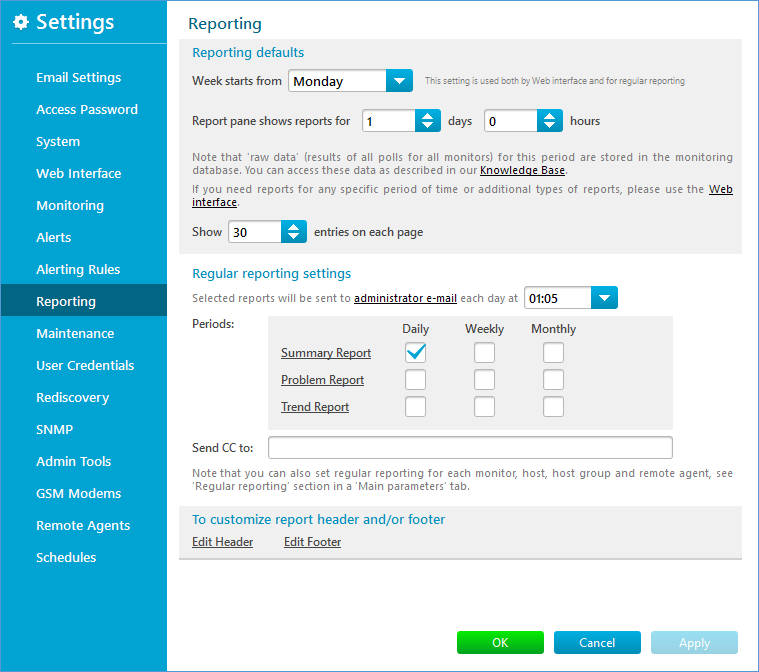
Task: Open the Problem Report link
Action: coord(322,380)
